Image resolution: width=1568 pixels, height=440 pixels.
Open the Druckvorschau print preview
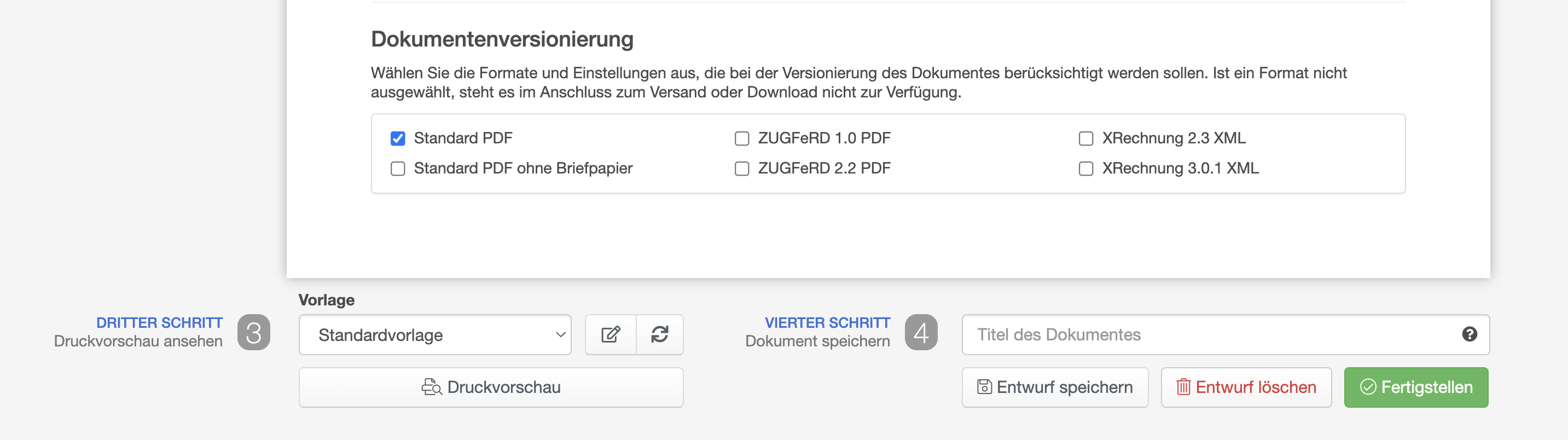491,387
